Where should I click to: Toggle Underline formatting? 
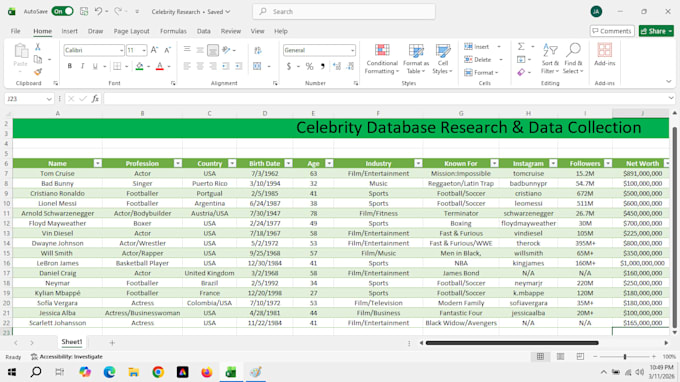[x=95, y=66]
